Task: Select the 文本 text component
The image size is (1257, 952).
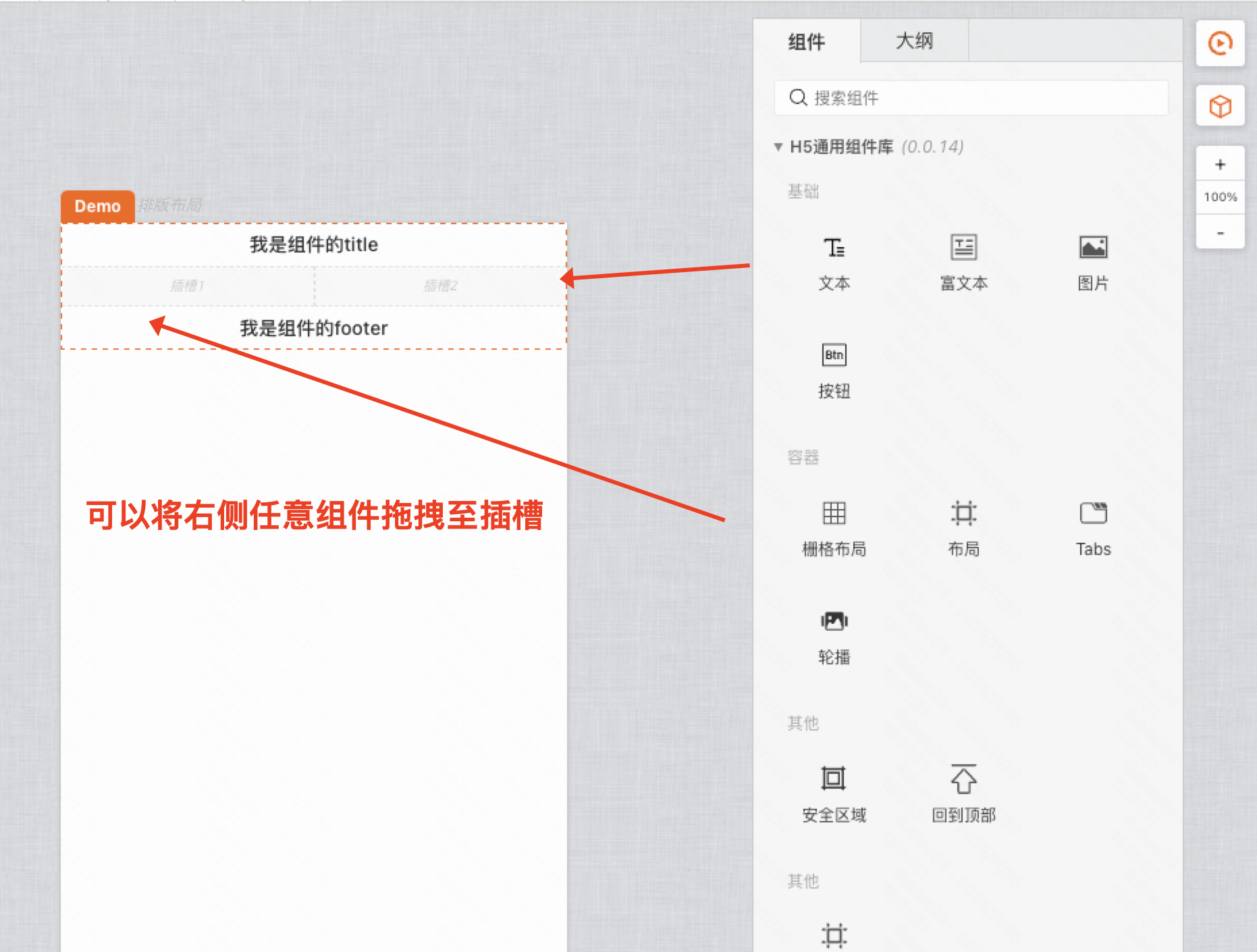Action: coord(834,263)
